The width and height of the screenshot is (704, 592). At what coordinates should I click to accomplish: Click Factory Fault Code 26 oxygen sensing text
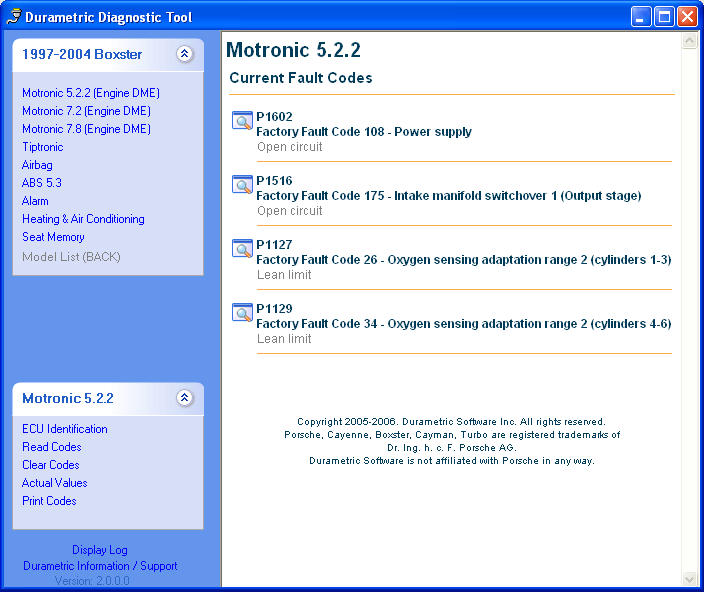pyautogui.click(x=464, y=260)
